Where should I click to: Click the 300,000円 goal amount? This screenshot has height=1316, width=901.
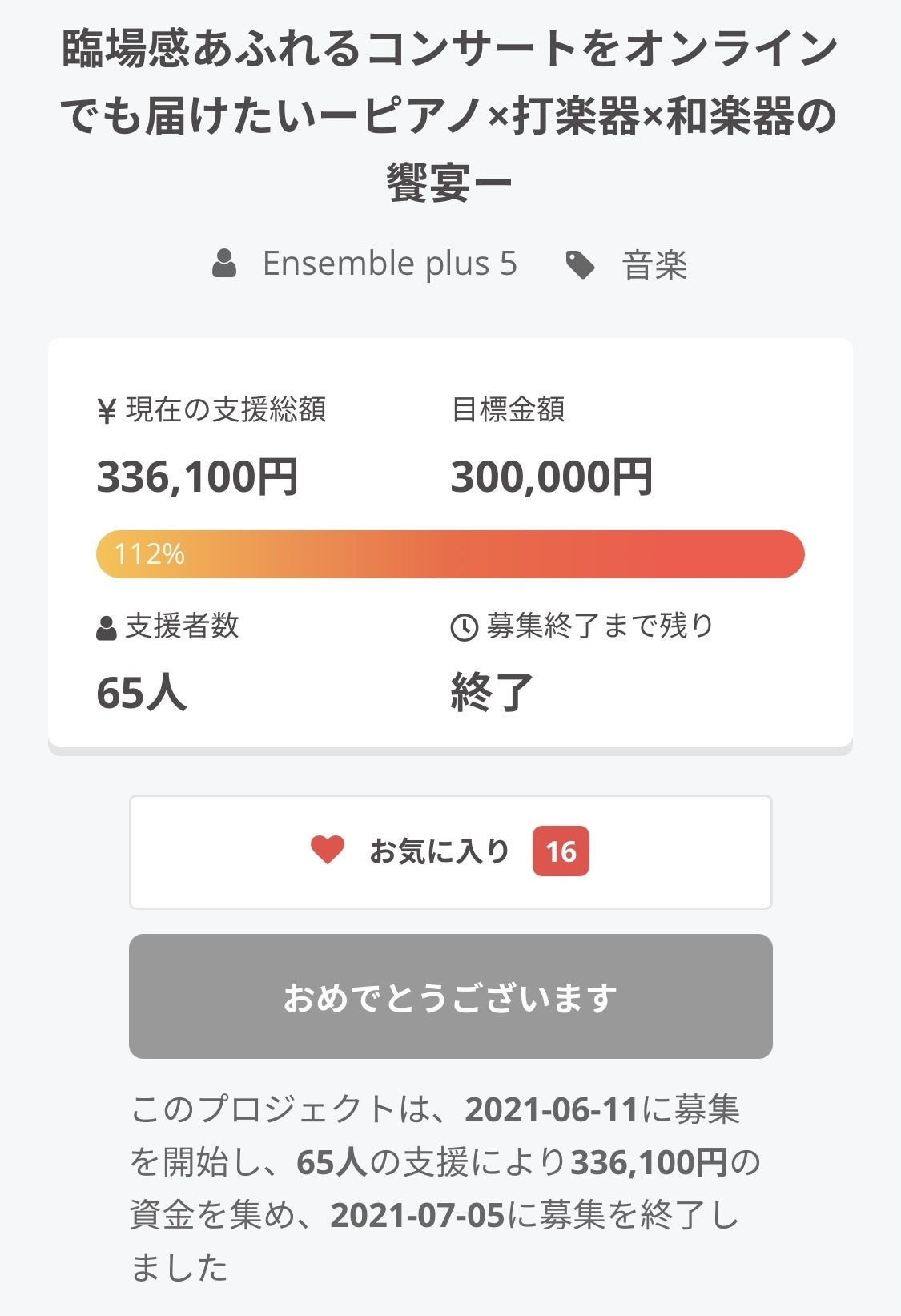[551, 477]
